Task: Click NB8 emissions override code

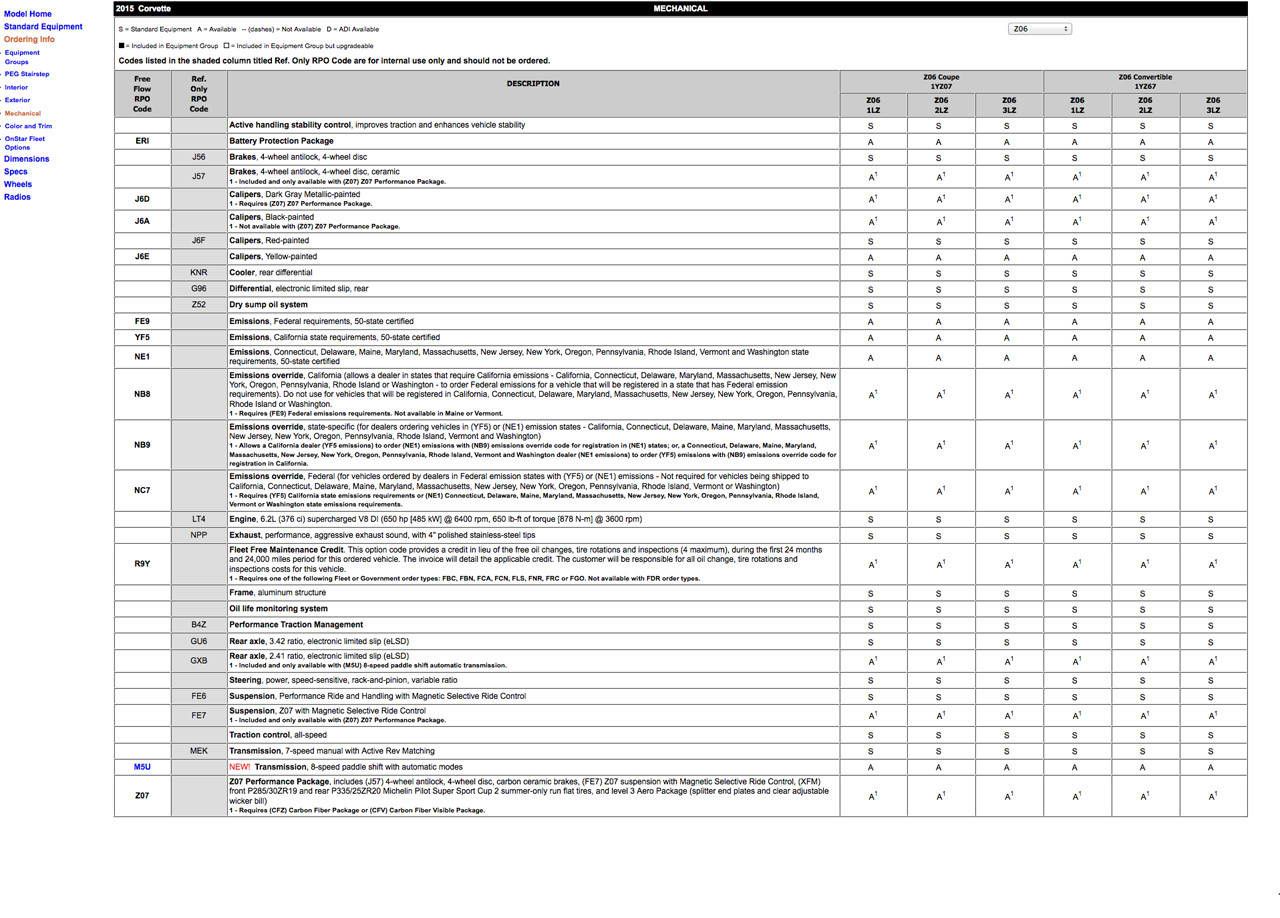Action: (142, 394)
